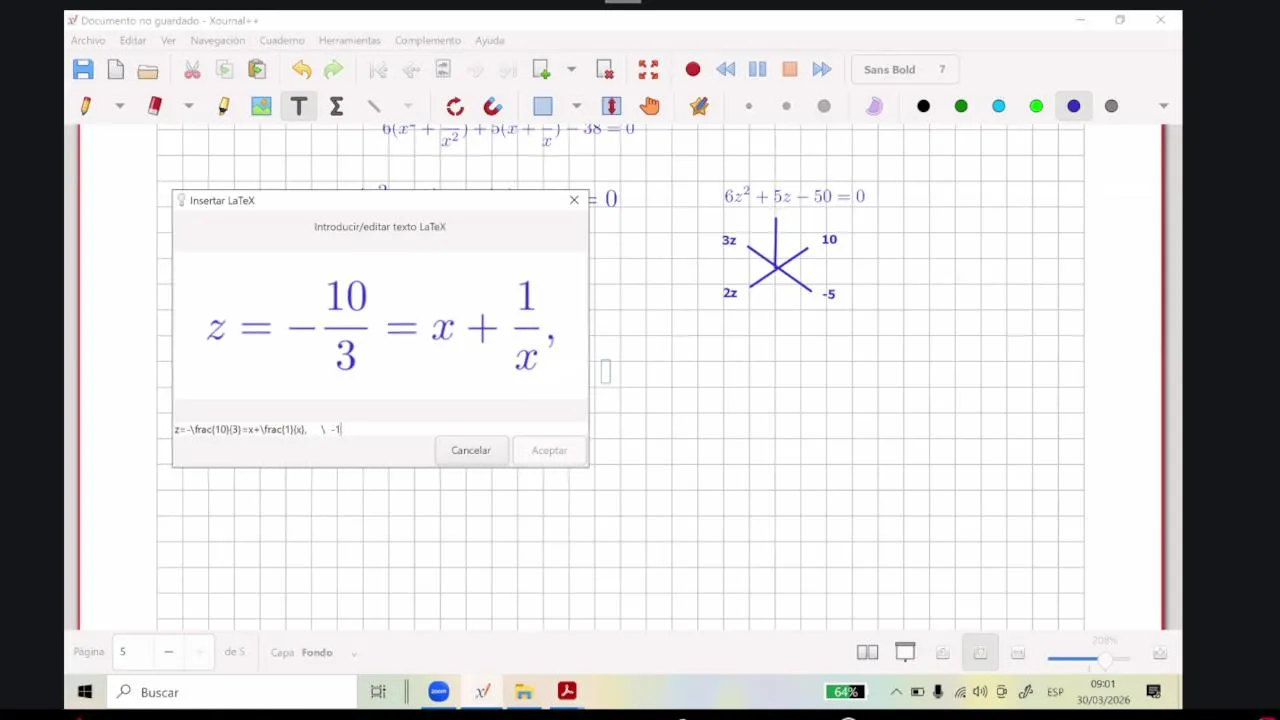
Task: Open the Complemento menu
Action: point(428,40)
